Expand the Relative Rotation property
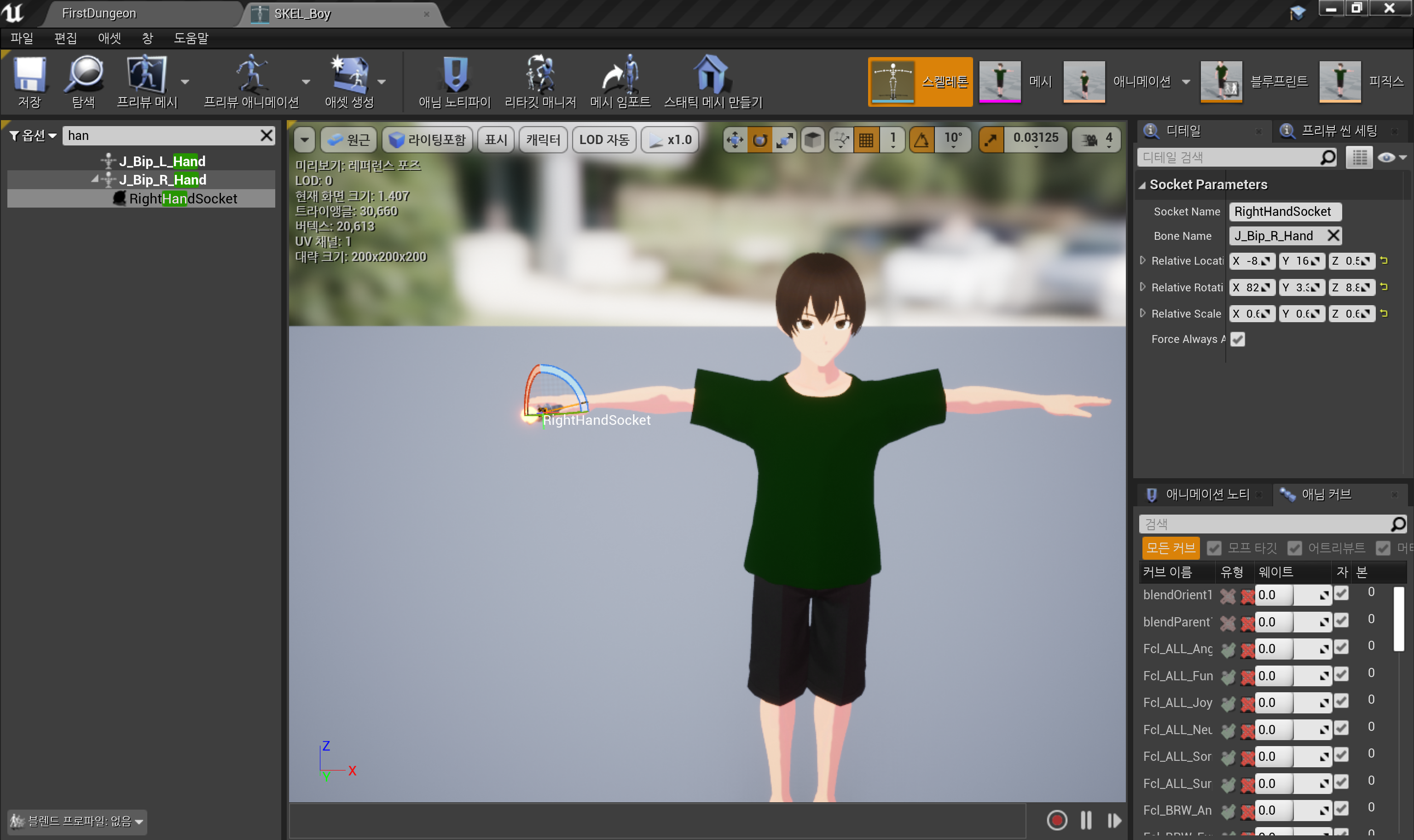Screen dimensions: 1414x840 (x=1142, y=287)
